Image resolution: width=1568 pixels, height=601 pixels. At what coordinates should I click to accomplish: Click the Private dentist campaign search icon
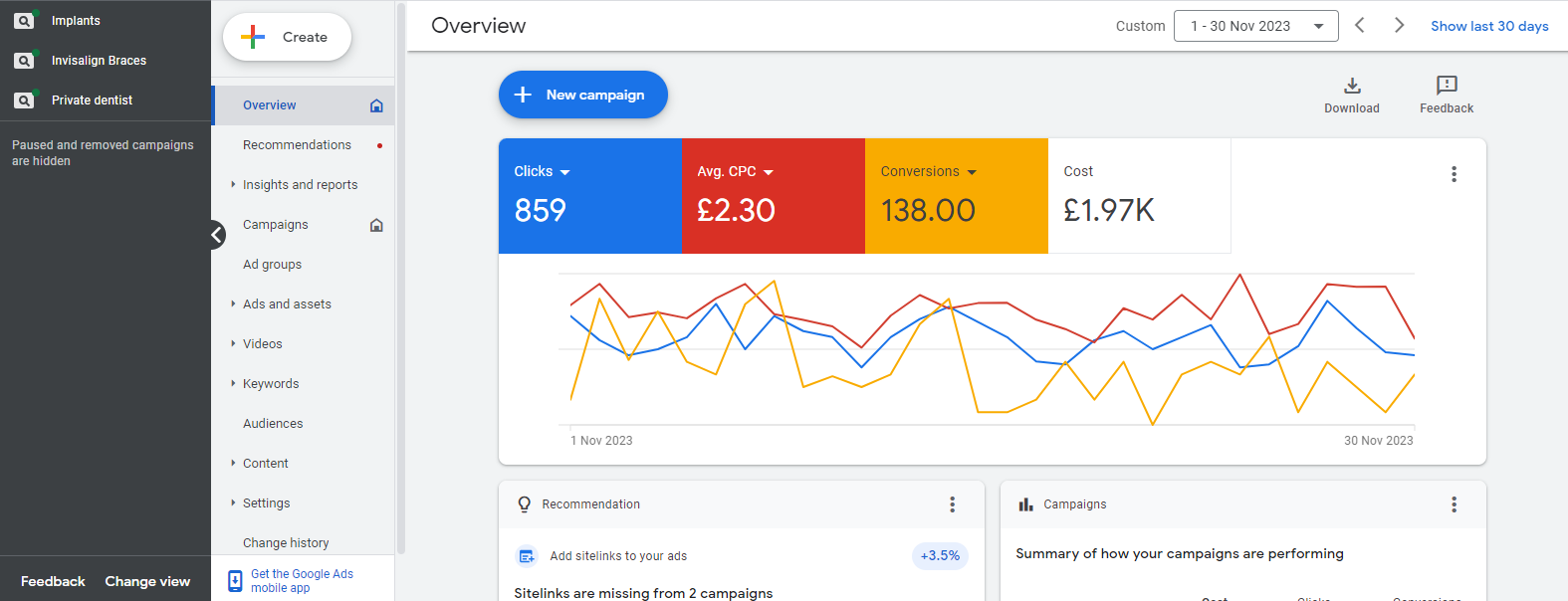pos(24,100)
